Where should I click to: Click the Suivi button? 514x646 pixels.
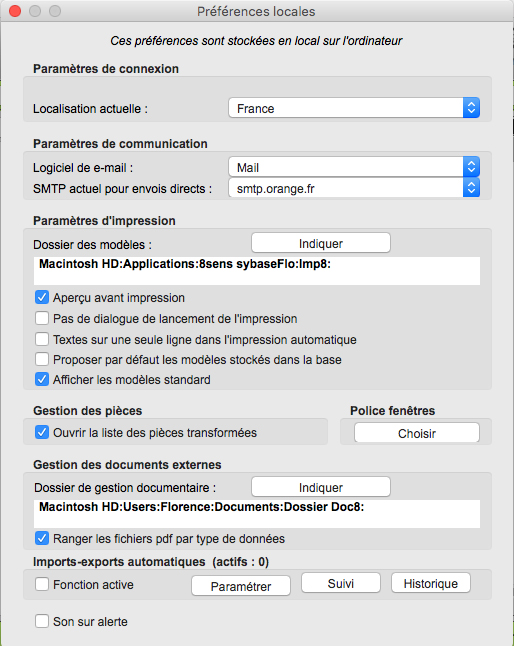pyautogui.click(x=341, y=583)
